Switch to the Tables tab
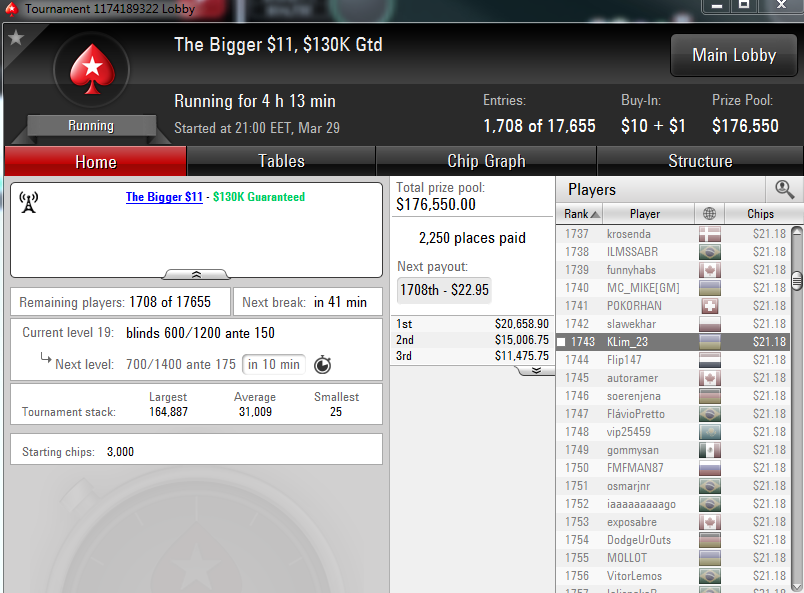The height and width of the screenshot is (593, 804). (281, 161)
